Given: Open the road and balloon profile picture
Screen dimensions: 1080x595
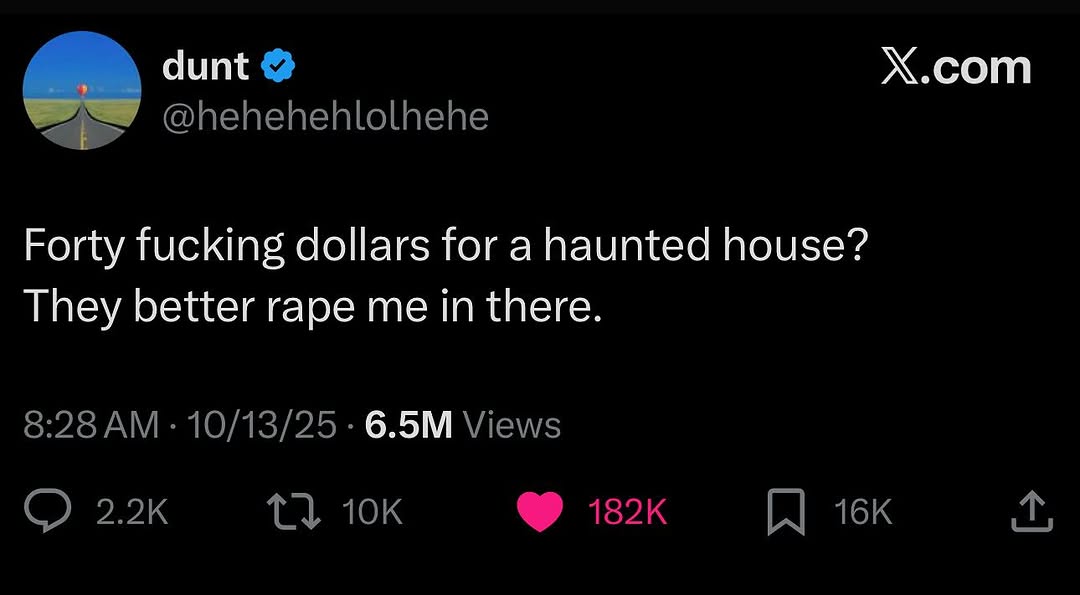Looking at the screenshot, I should click(81, 91).
